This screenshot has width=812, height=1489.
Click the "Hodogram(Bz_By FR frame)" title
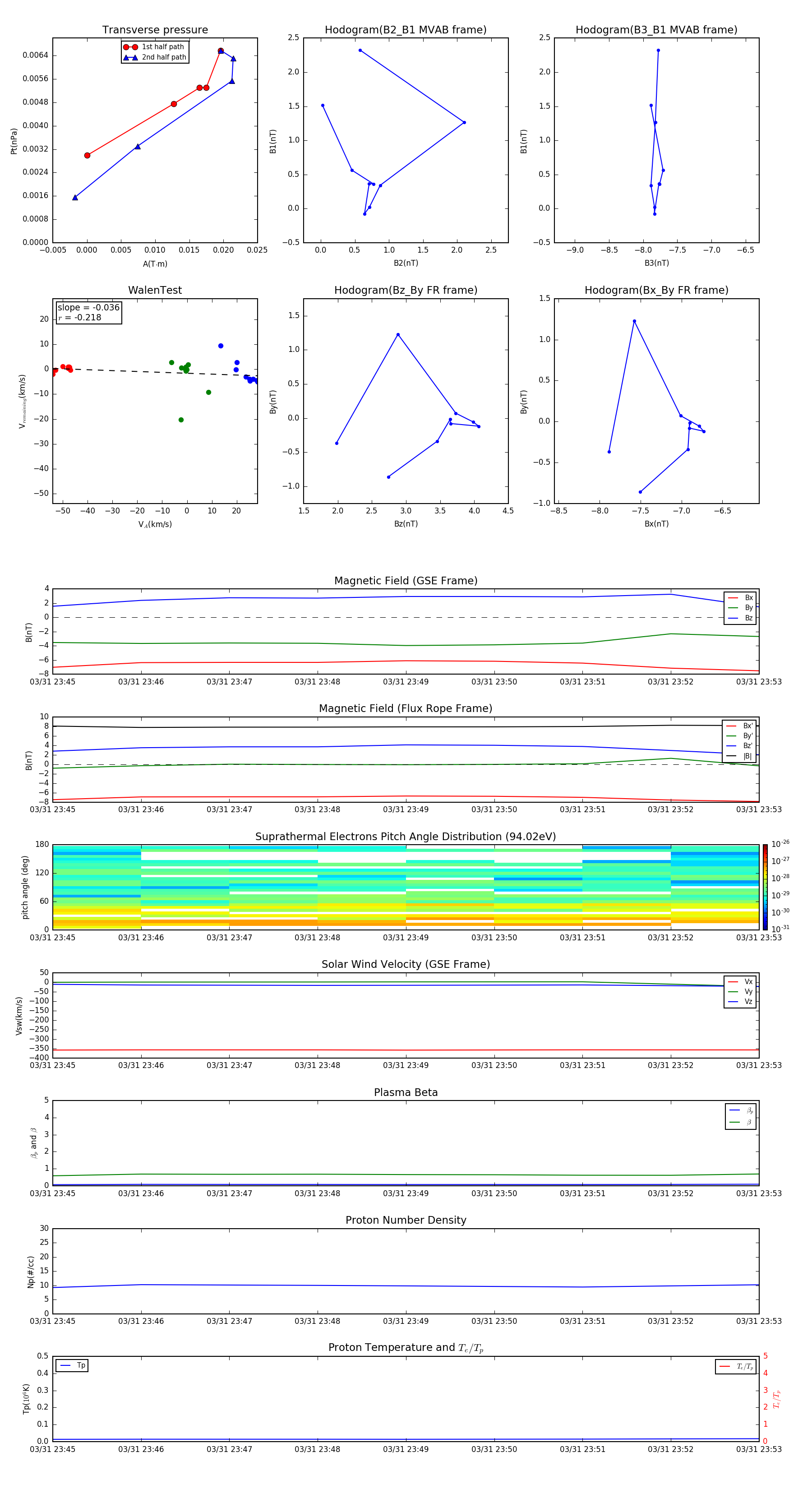click(x=406, y=290)
